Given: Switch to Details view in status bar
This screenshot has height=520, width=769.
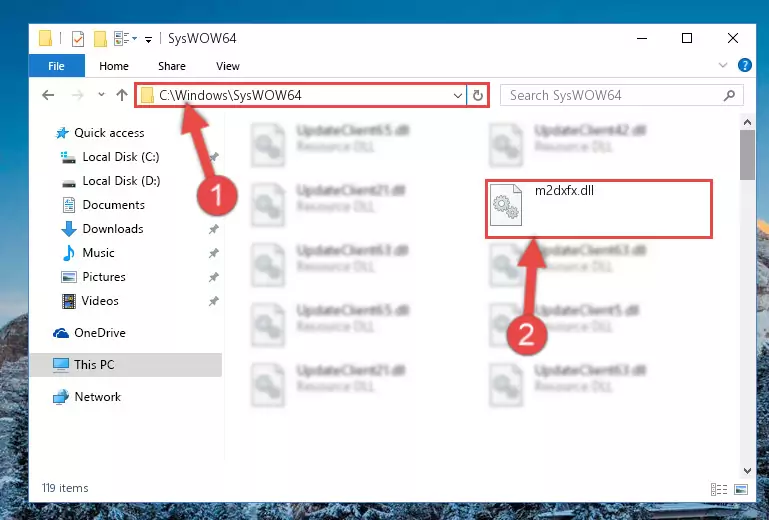Looking at the screenshot, I should pyautogui.click(x=718, y=489).
